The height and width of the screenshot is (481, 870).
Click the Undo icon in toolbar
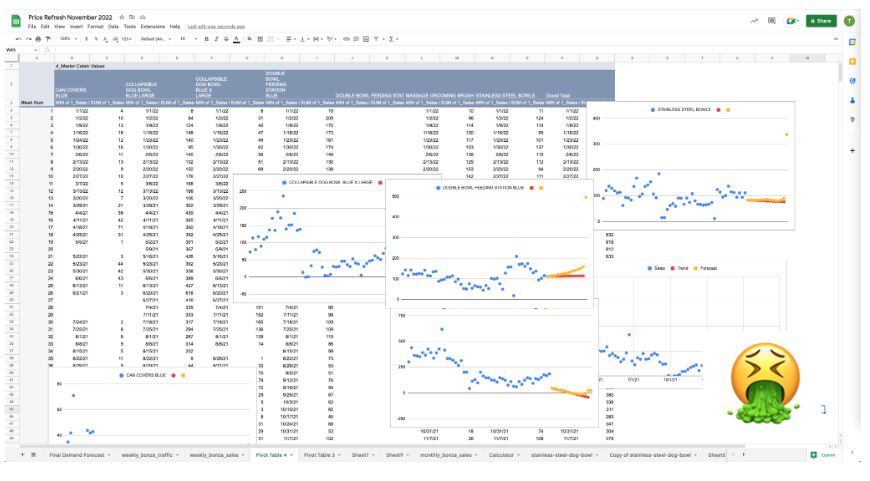click(19, 39)
